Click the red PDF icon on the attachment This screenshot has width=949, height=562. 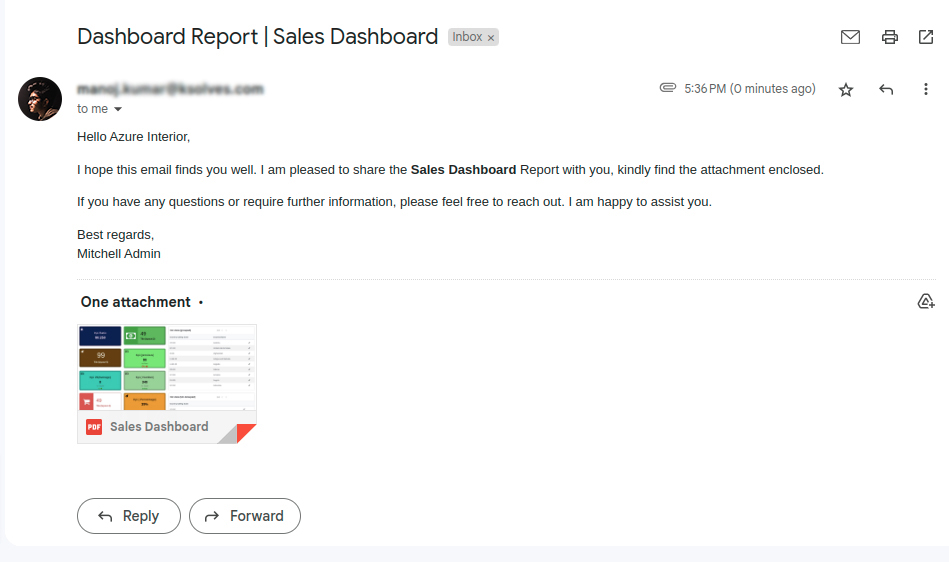click(94, 426)
